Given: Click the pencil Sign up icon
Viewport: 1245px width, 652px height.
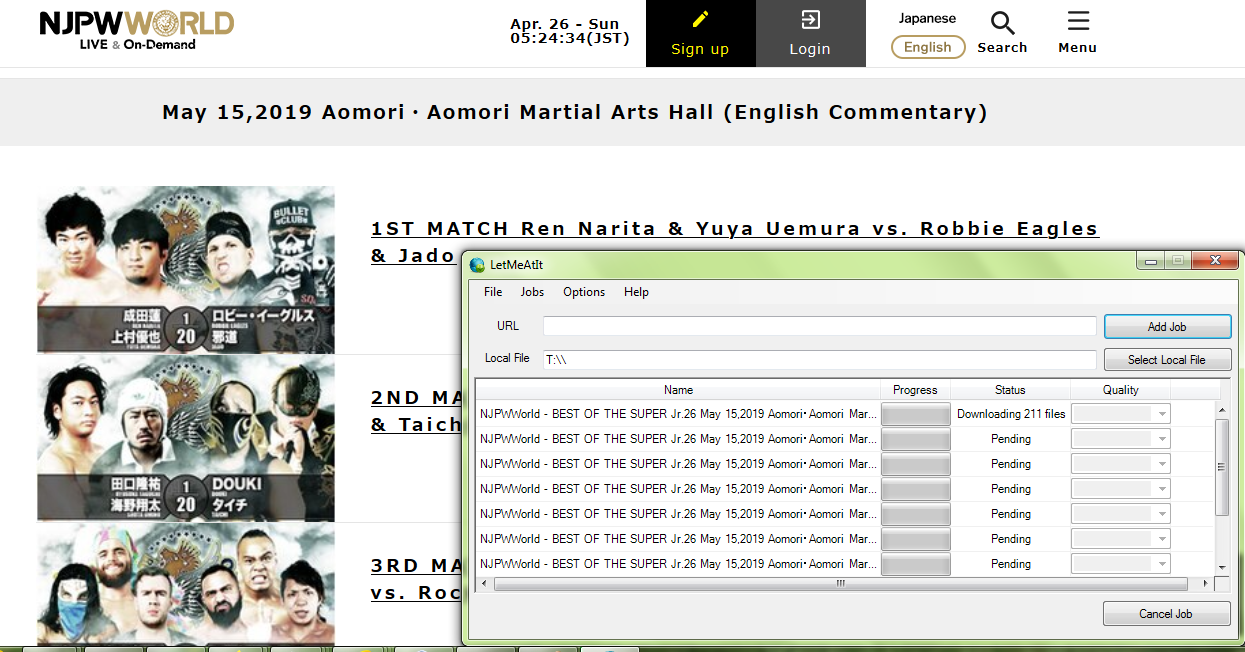Looking at the screenshot, I should [700, 20].
